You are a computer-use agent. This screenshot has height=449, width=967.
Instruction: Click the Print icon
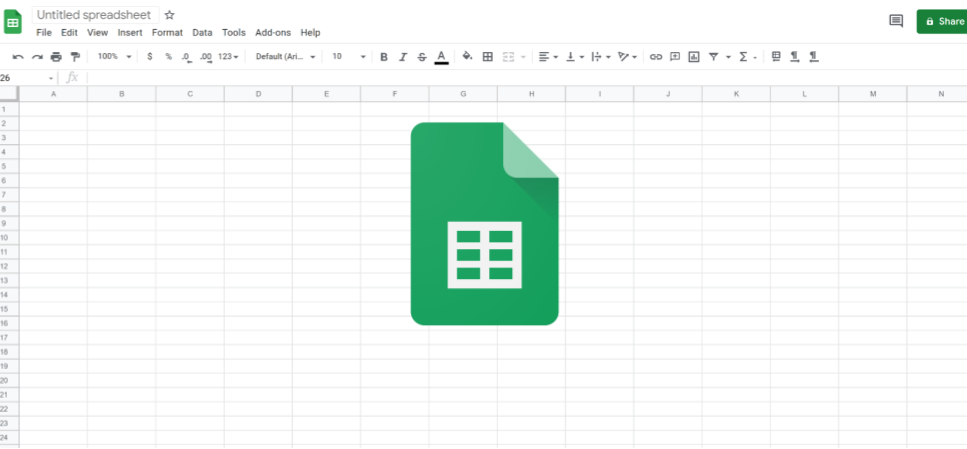tap(56, 57)
